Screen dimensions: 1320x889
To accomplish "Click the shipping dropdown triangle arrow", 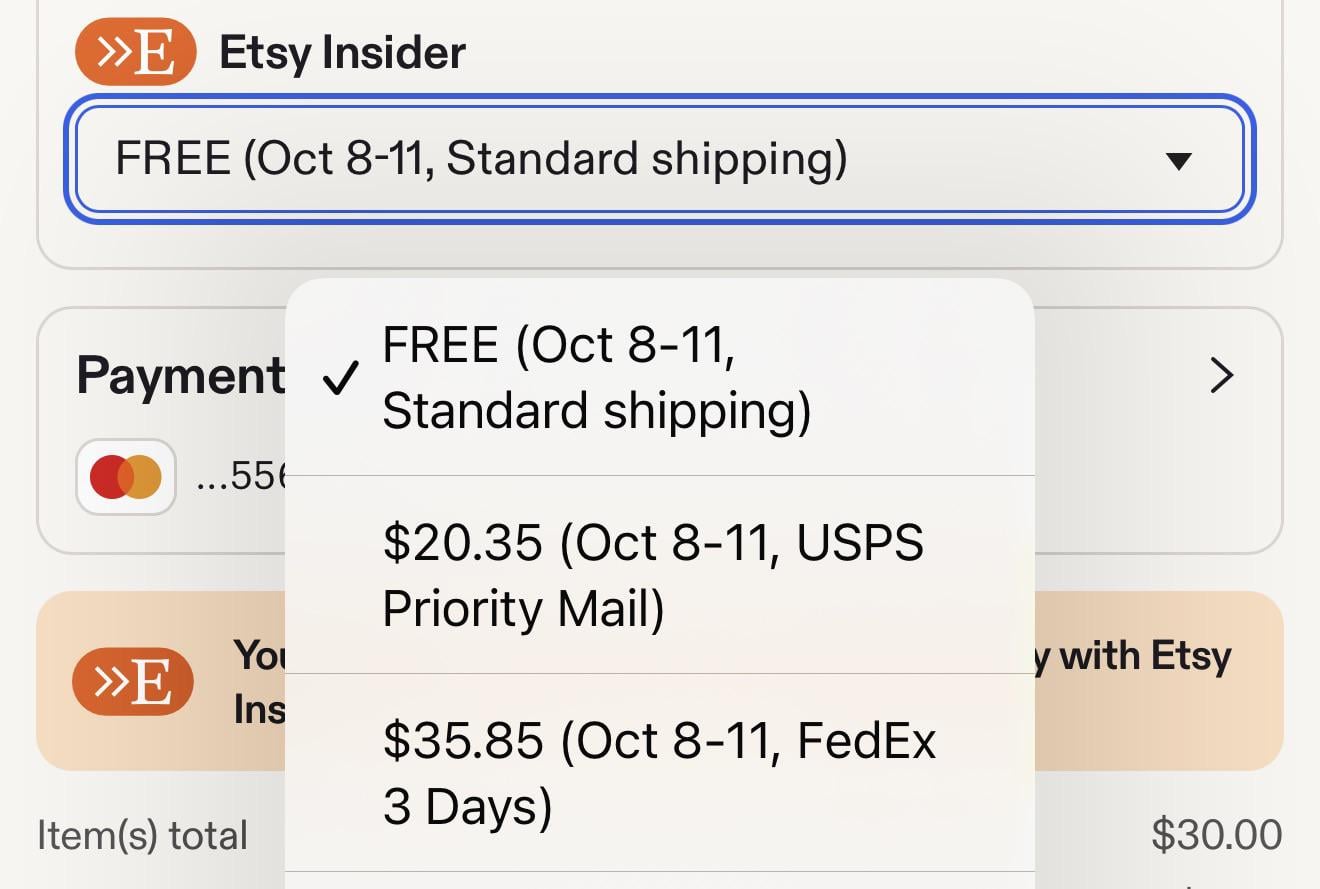I will coord(1179,161).
